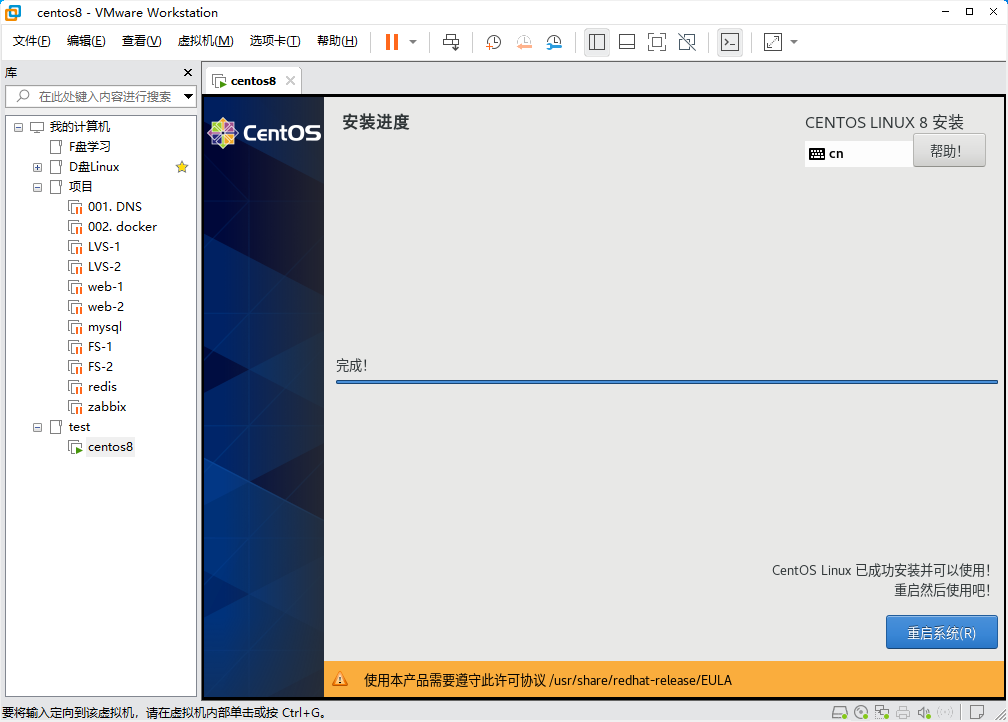This screenshot has height=722, width=1008.
Task: Open 编辑(E) menu
Action: pyautogui.click(x=86, y=41)
